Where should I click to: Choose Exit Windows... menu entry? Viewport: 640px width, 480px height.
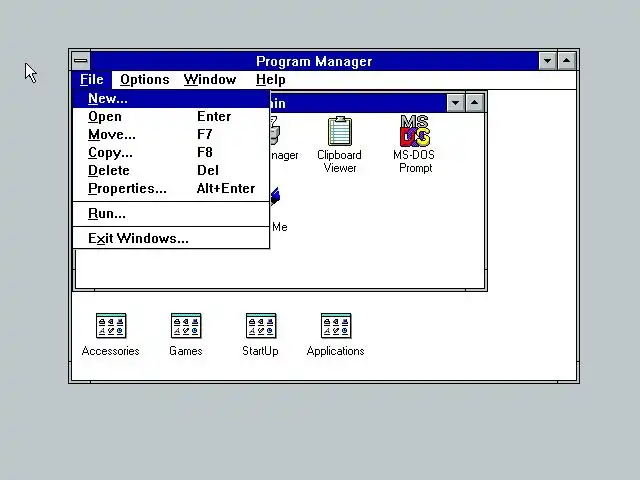[171, 239]
